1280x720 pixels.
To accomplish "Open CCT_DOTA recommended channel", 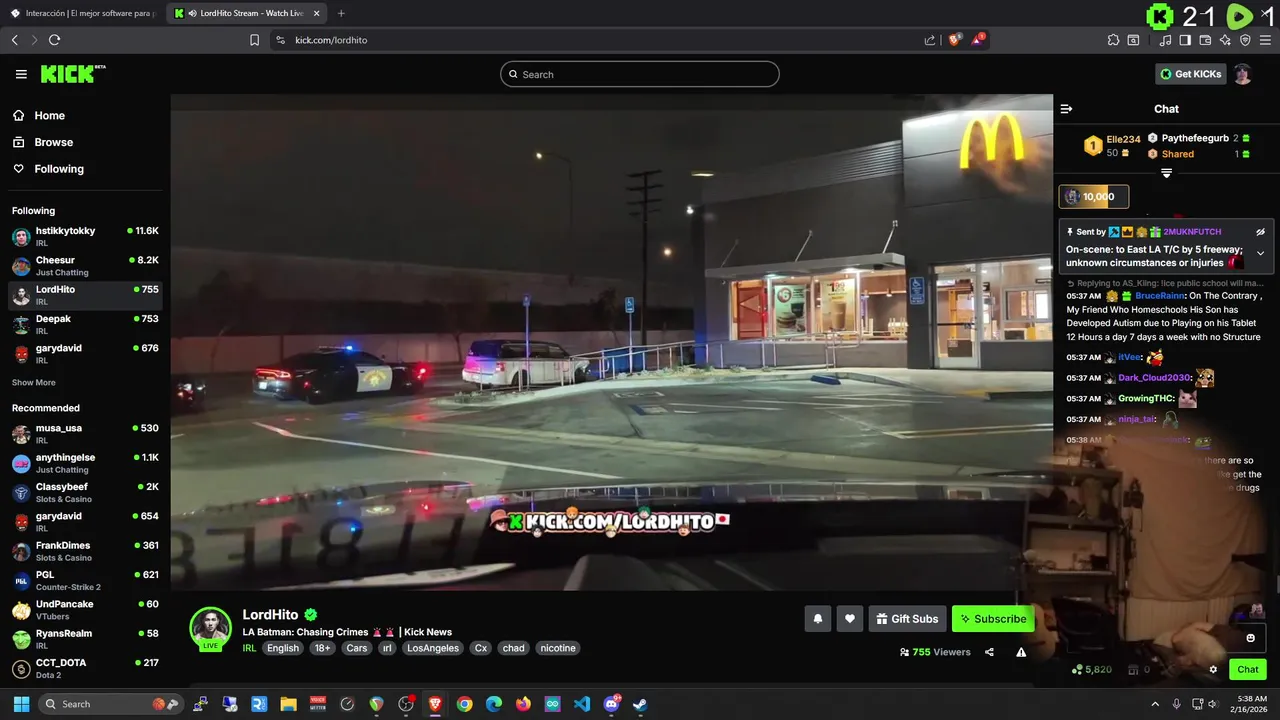I will click(x=85, y=669).
